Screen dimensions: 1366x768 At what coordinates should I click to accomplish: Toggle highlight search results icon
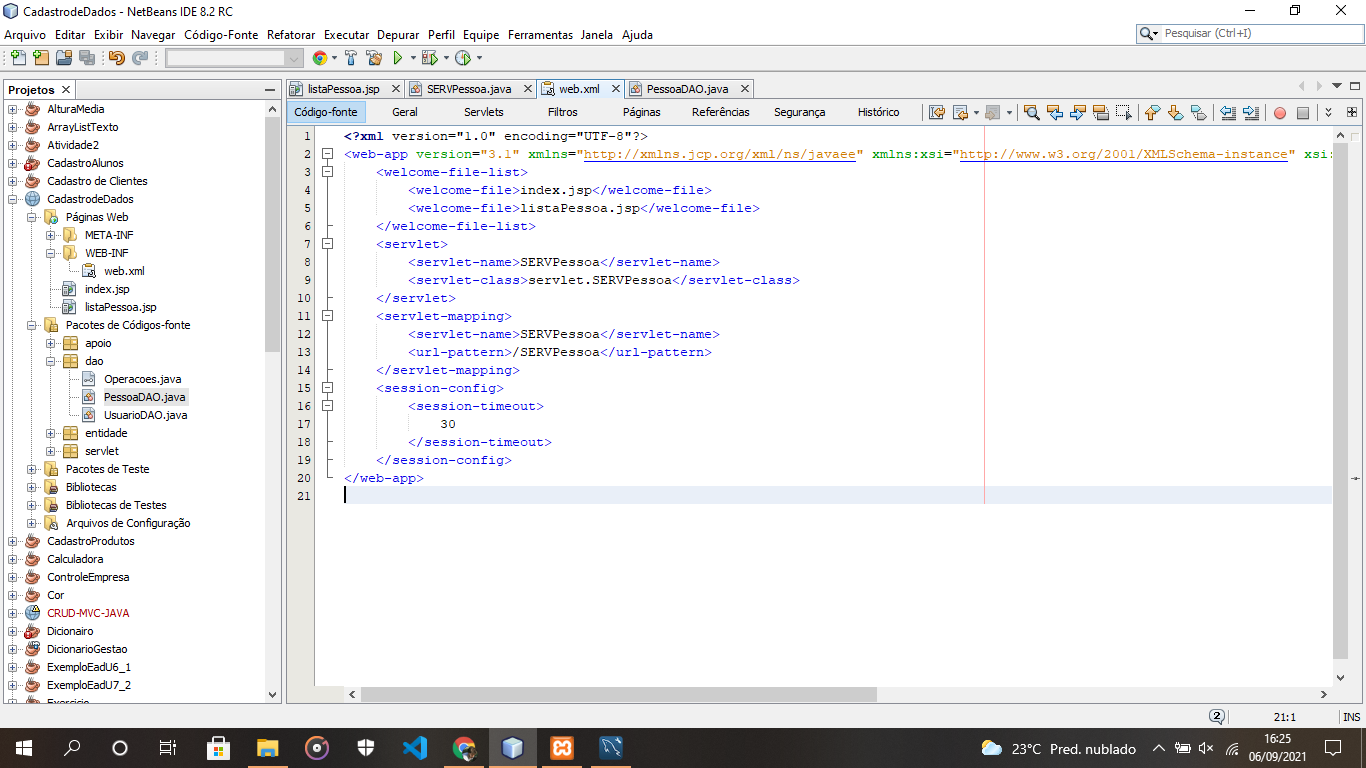click(x=1101, y=113)
